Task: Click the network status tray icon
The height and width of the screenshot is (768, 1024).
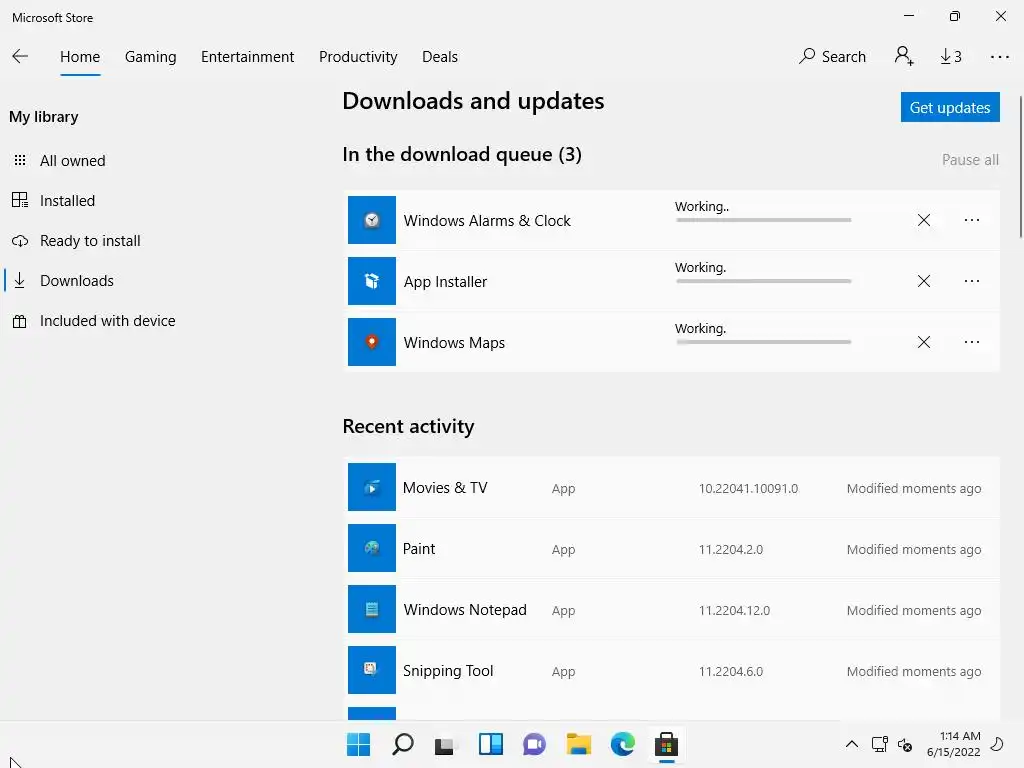Action: [x=880, y=744]
